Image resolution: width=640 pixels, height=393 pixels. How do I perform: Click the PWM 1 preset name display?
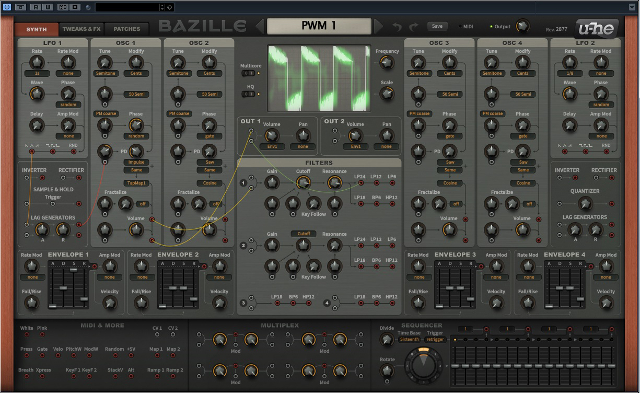click(x=319, y=26)
